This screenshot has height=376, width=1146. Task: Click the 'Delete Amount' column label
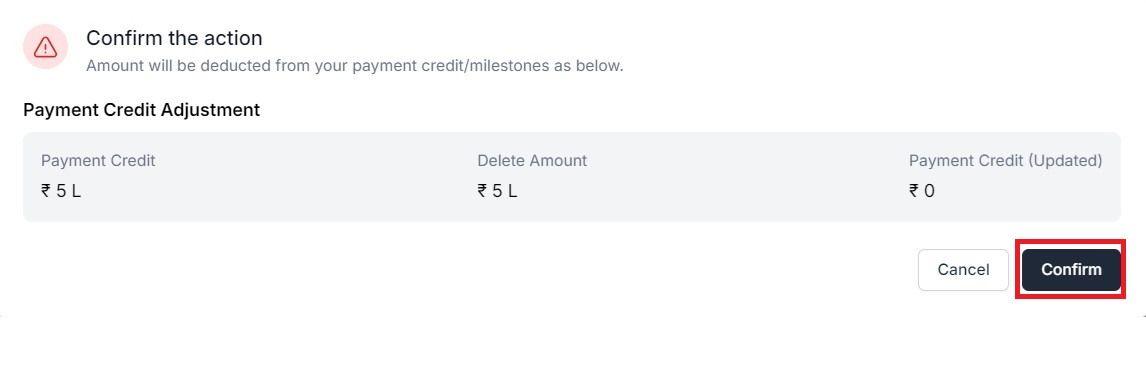coord(532,160)
